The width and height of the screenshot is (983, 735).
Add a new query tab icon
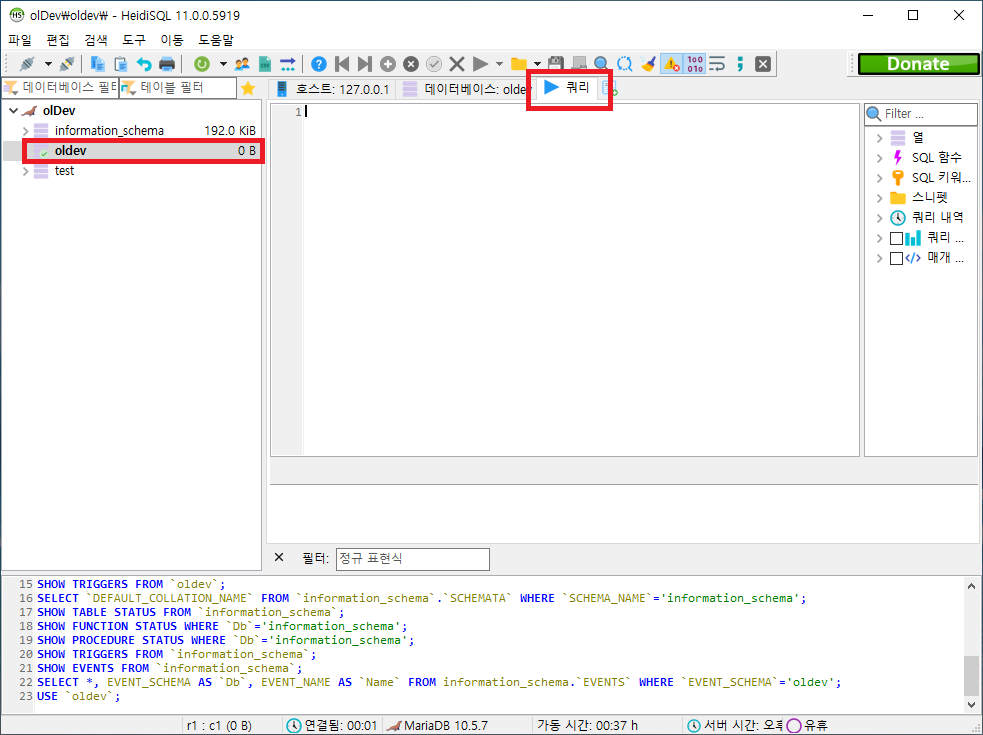(x=609, y=88)
